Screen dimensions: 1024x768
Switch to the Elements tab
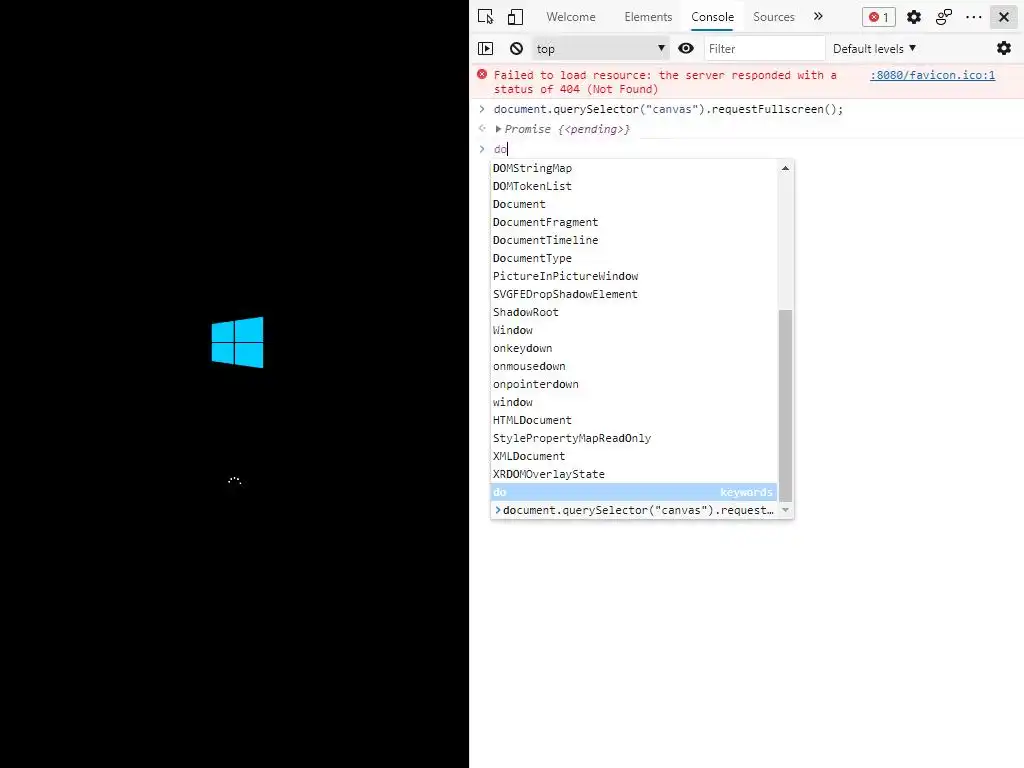[x=648, y=17]
